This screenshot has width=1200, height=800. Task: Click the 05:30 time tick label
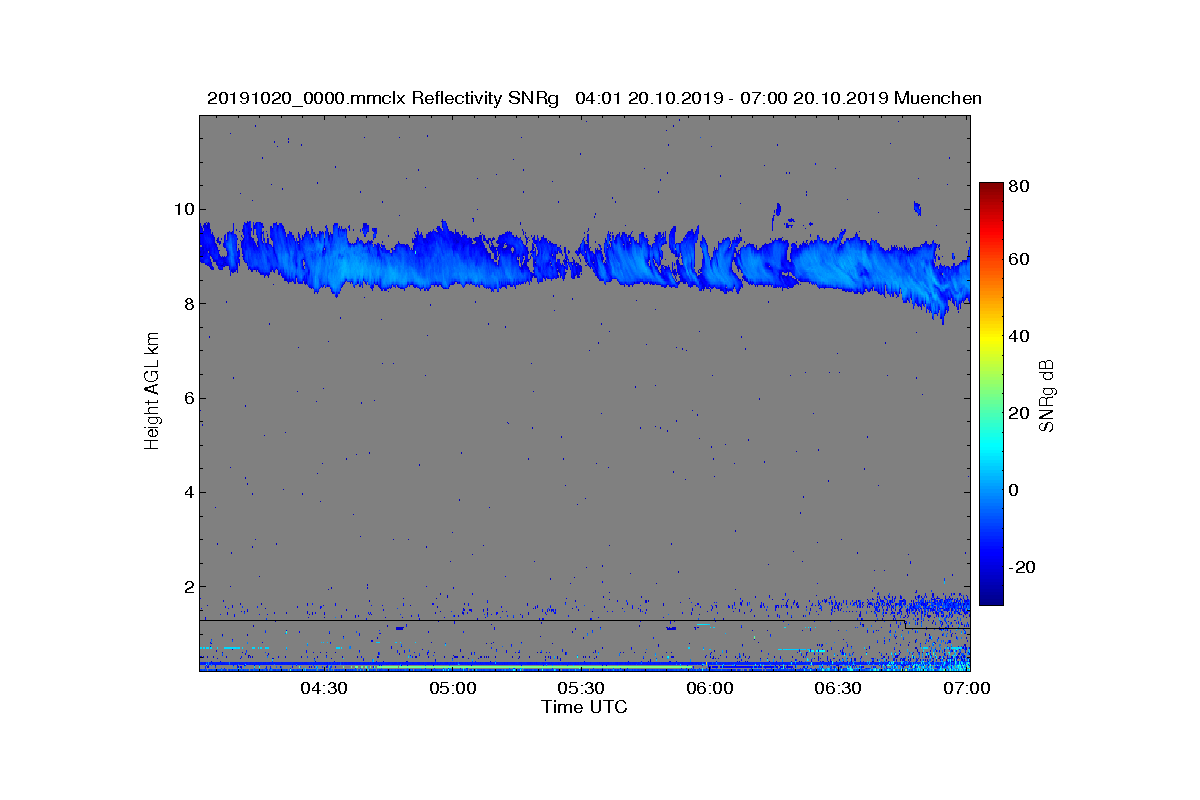[581, 688]
